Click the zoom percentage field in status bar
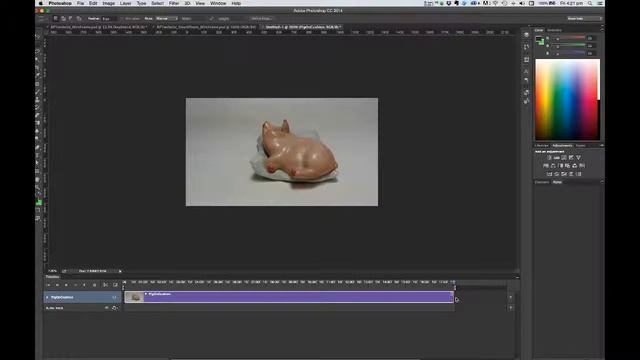640x360 pixels. (53, 271)
